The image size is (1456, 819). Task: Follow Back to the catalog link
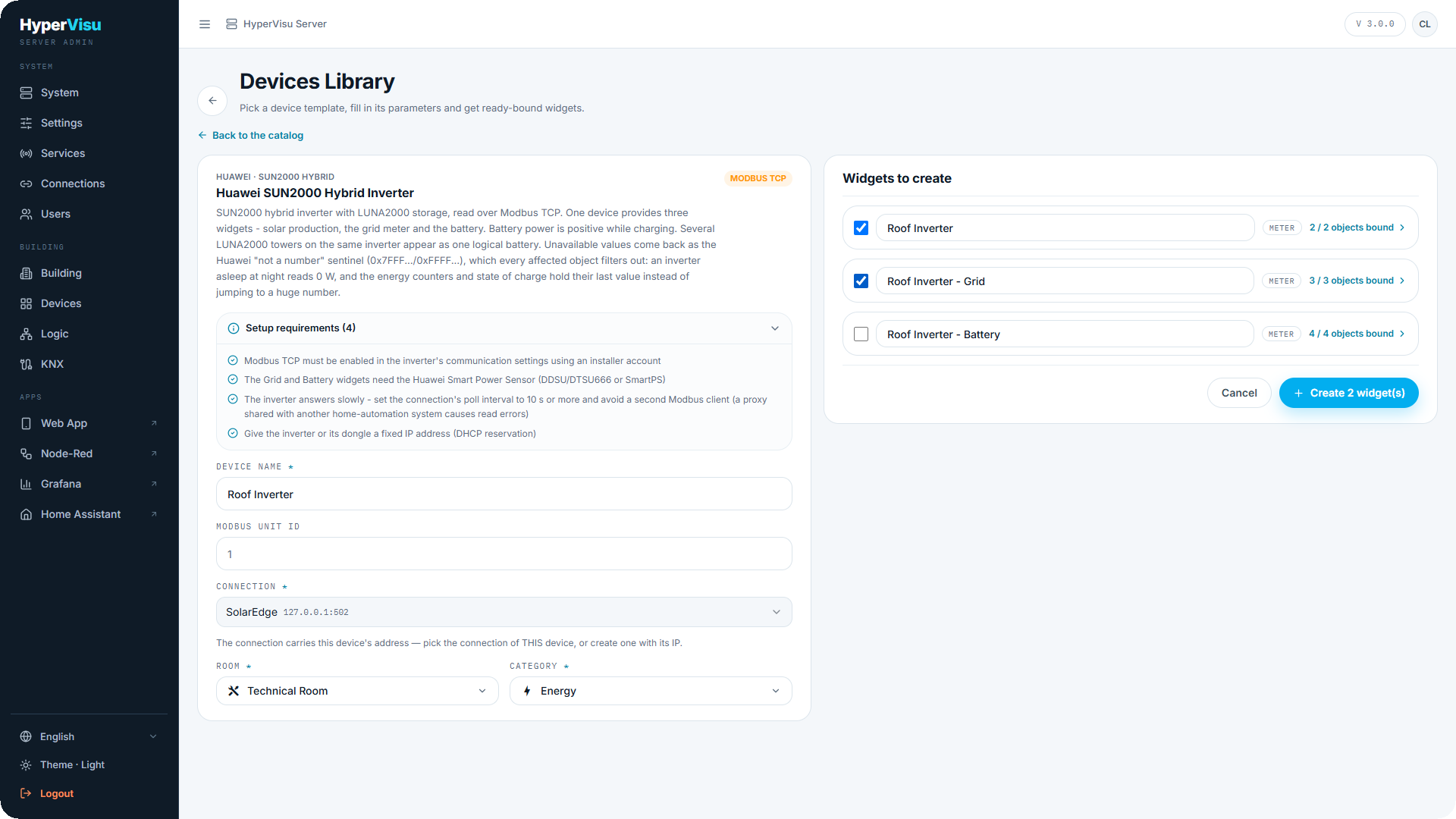[251, 135]
